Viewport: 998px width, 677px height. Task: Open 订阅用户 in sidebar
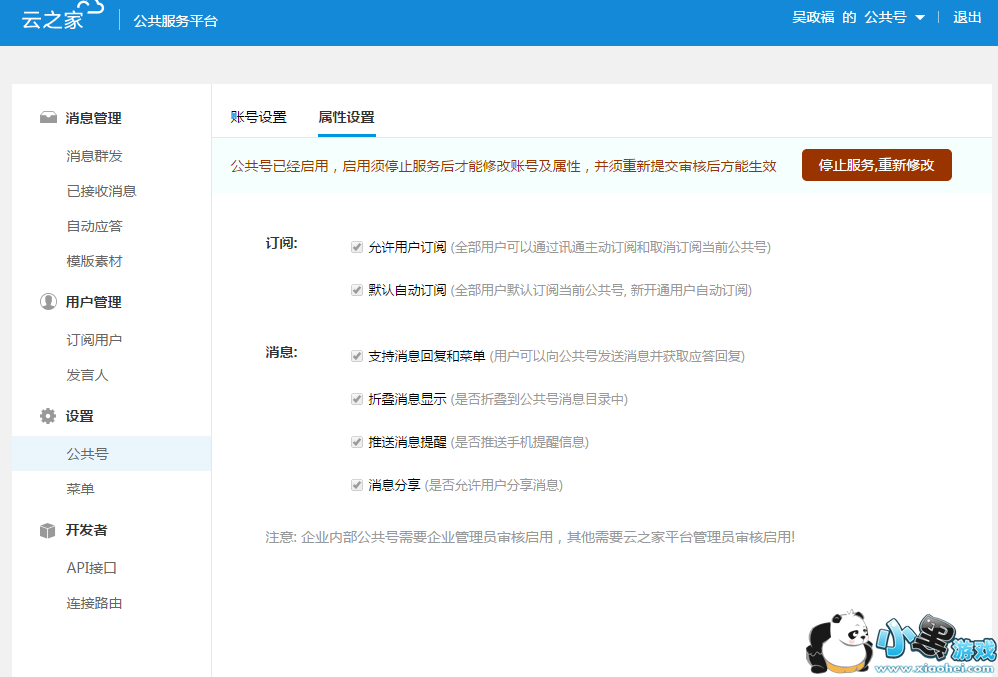94,340
